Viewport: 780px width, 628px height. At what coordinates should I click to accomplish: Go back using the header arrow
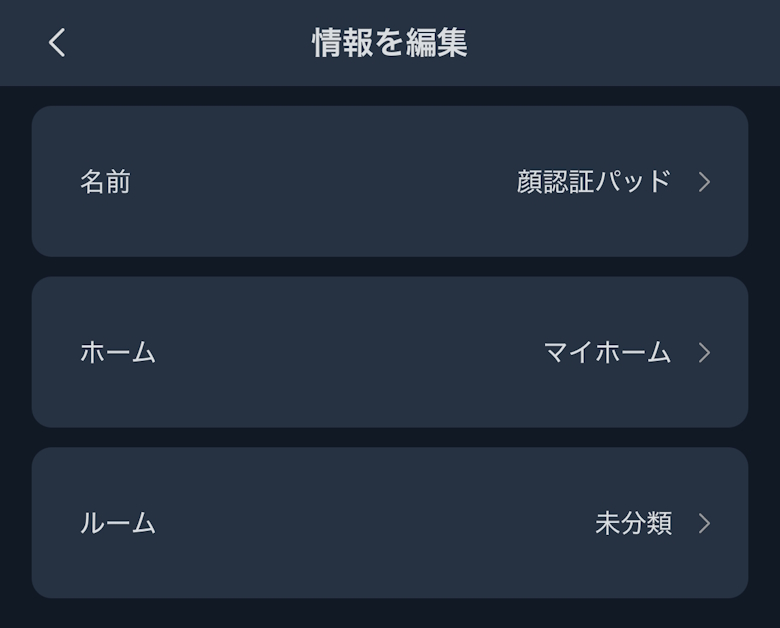[x=57, y=43]
